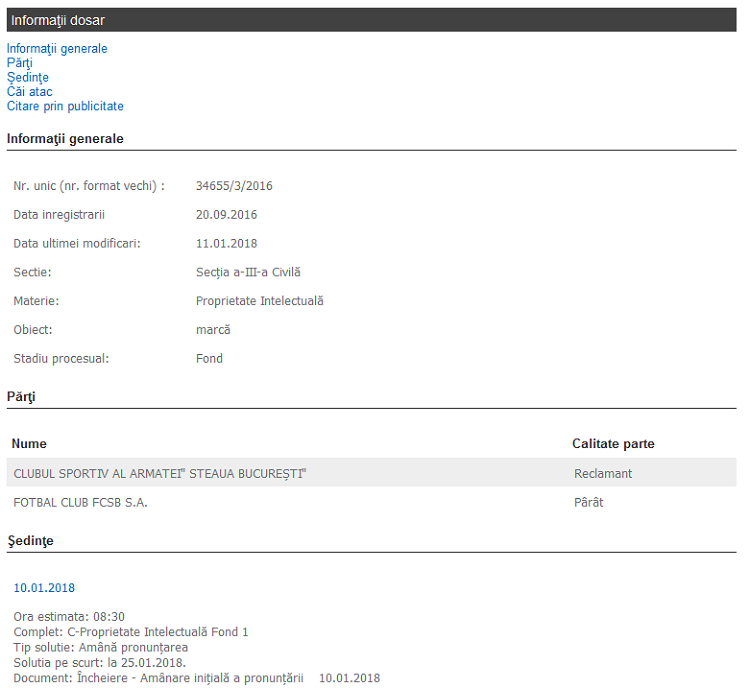
Task: Select the FOTBAL CLUB FCSB S.A. row
Action: pos(372,502)
